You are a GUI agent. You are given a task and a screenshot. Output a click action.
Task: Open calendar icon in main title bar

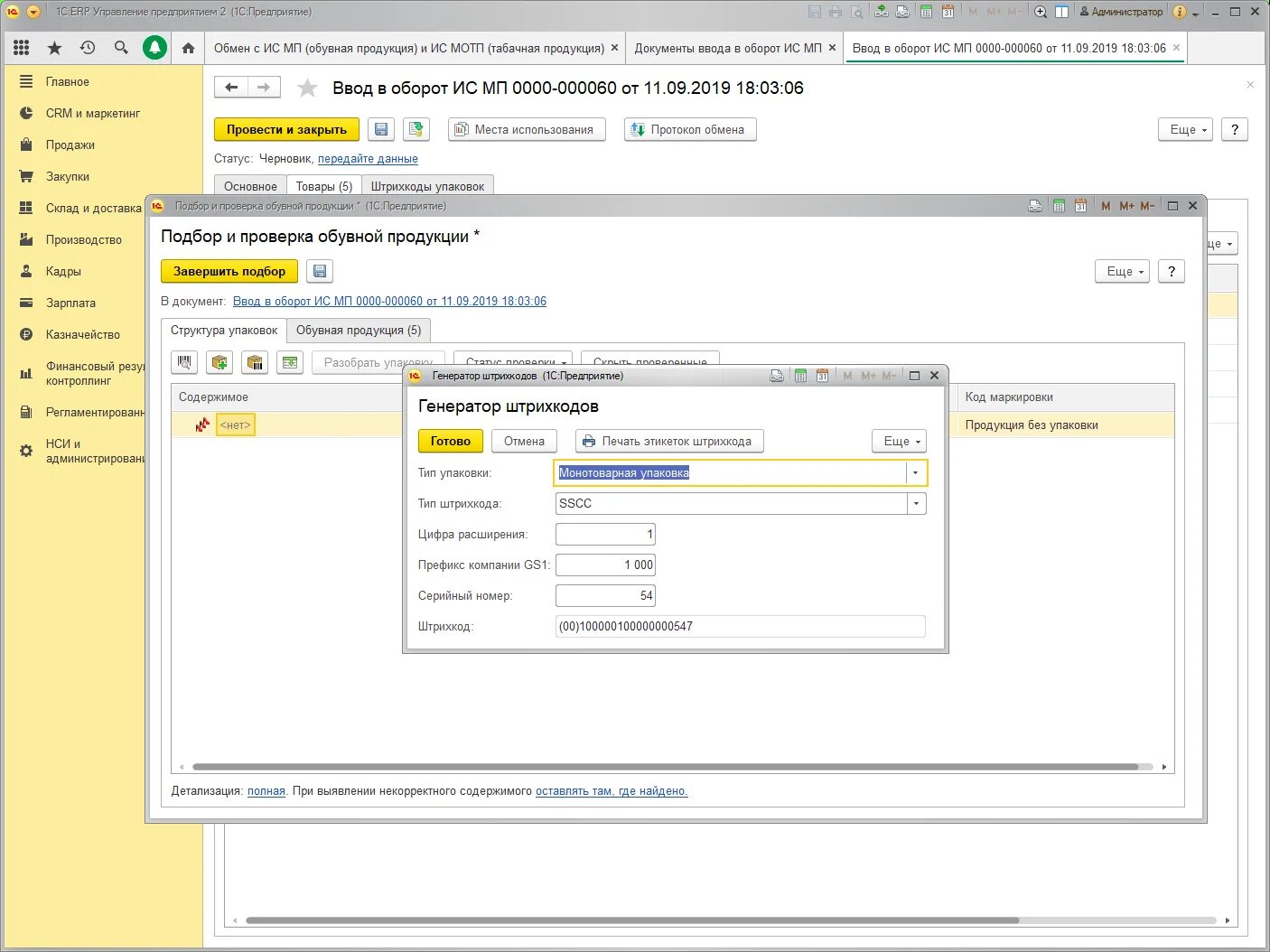948,12
